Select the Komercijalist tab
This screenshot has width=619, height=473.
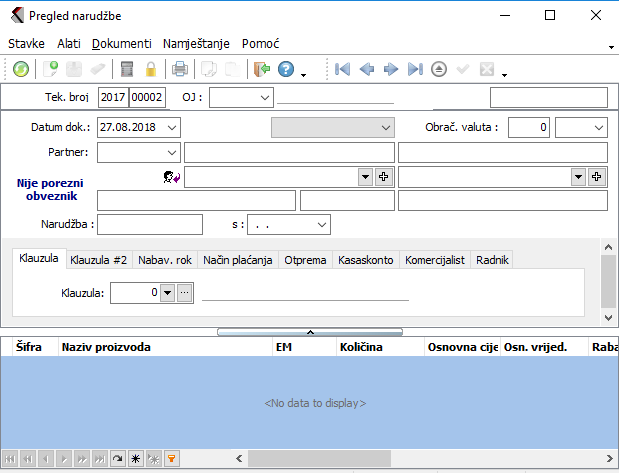434,259
